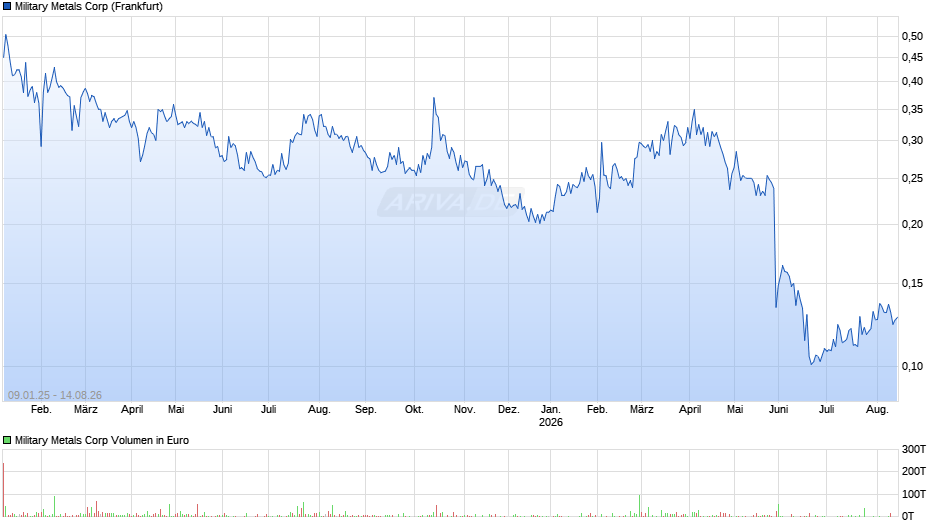This screenshot has height=526, width=940.
Task: Click the blue legend square for Military Metals Corp
Action: (x=7, y=7)
